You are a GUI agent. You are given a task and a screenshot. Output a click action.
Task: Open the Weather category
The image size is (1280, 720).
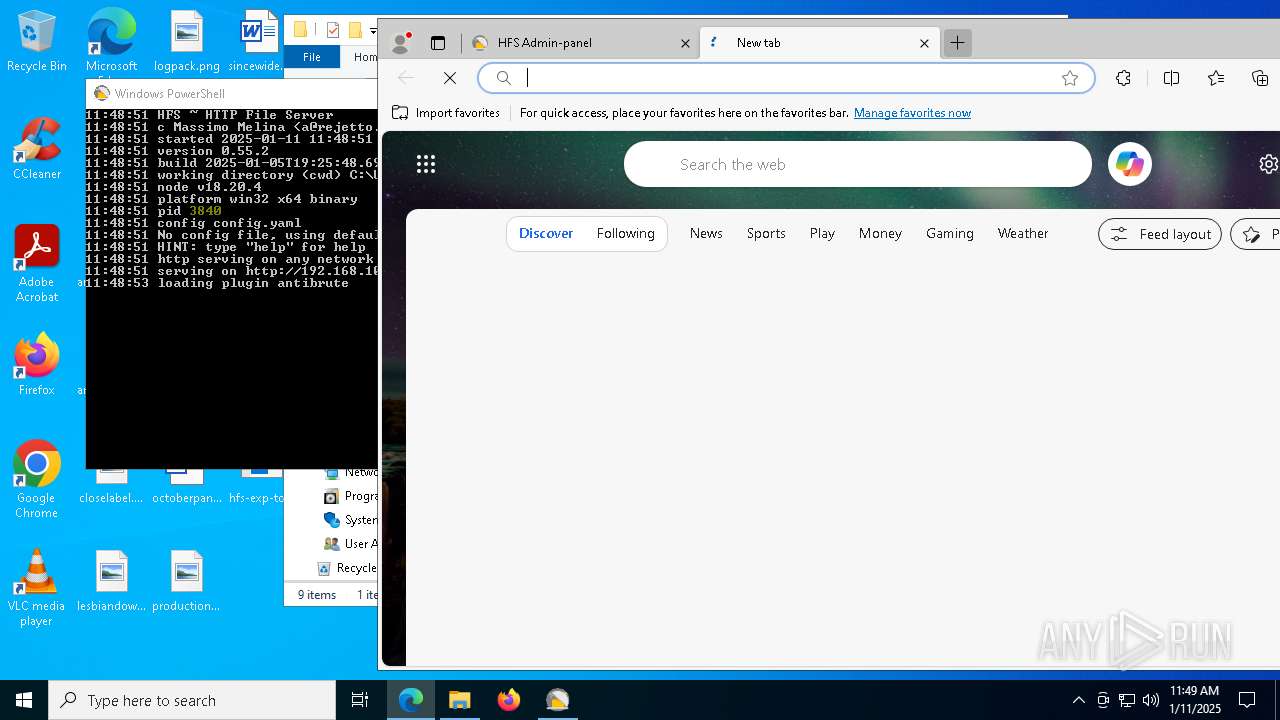pyautogui.click(x=1023, y=233)
